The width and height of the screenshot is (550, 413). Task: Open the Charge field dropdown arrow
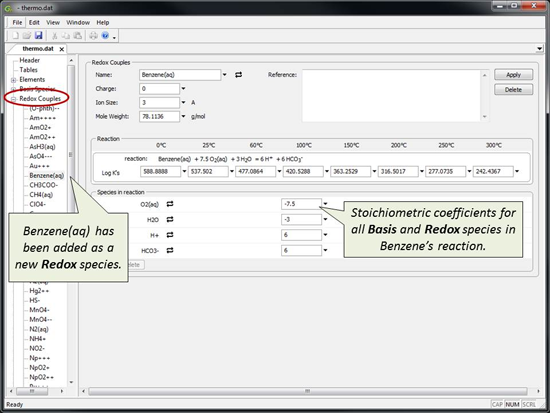click(183, 89)
